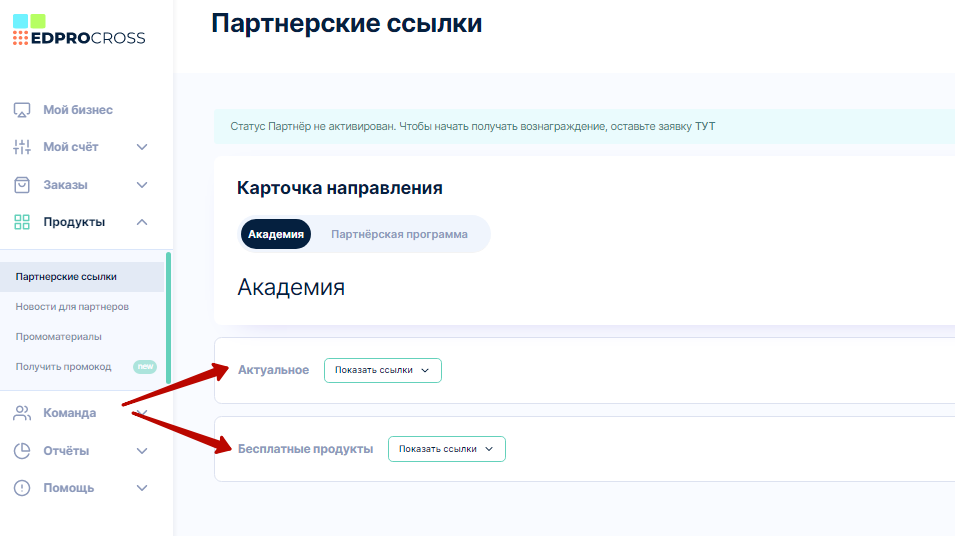Click the Бесплатные продукты section label
This screenshot has width=955, height=536.
305,449
